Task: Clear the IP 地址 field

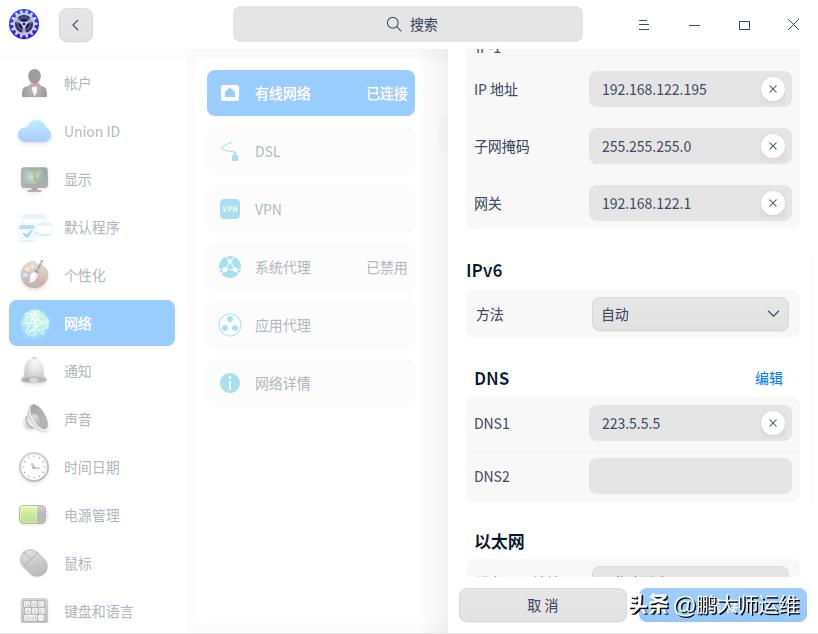Action: (772, 89)
